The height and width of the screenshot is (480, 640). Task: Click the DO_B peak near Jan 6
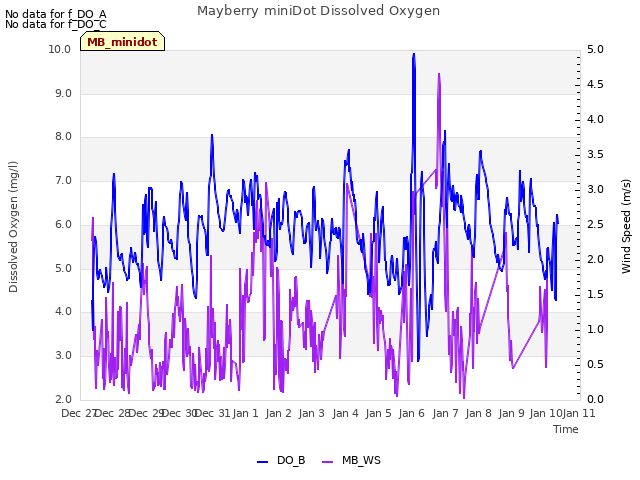coord(414,54)
